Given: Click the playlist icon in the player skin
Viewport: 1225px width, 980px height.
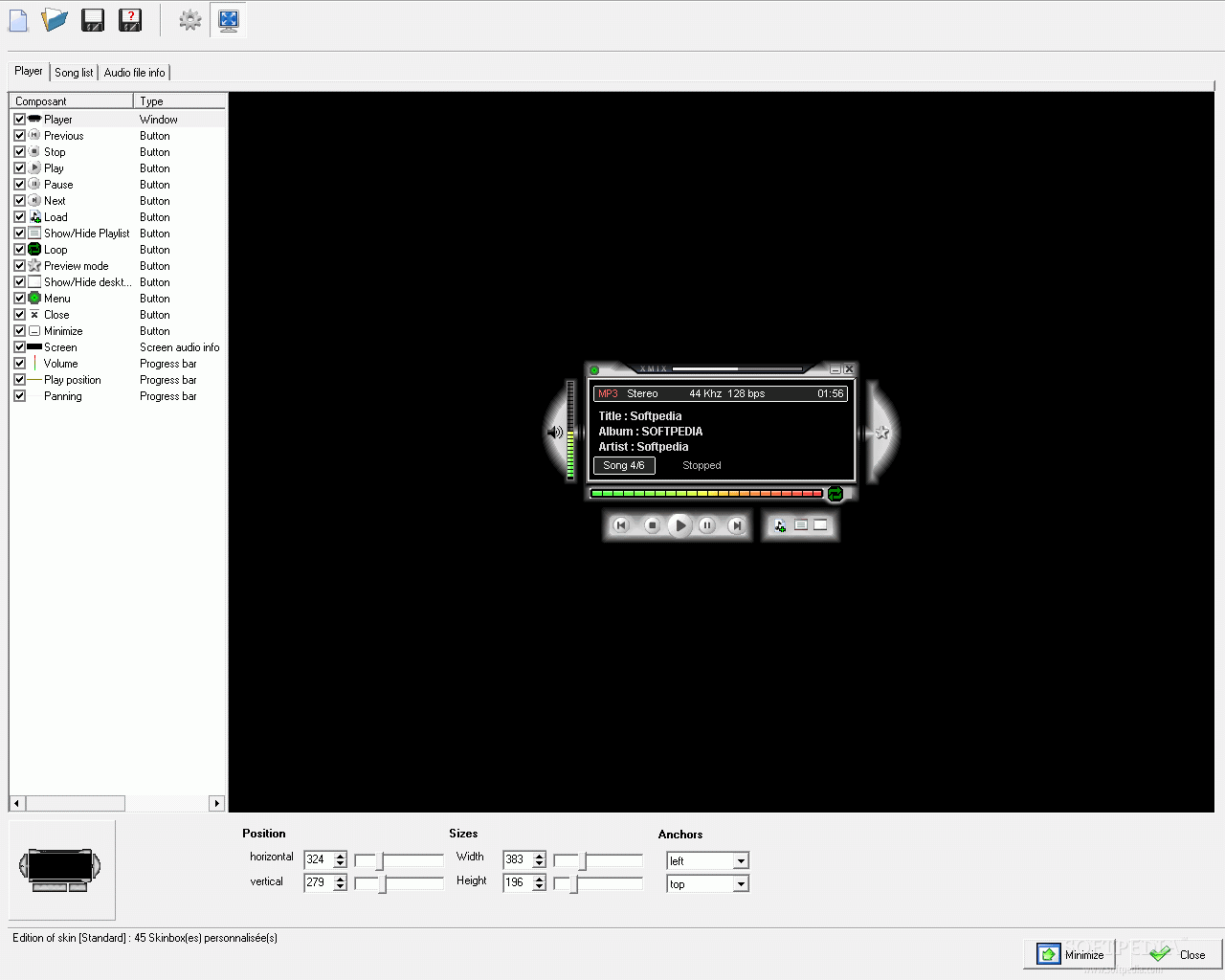Looking at the screenshot, I should click(801, 524).
